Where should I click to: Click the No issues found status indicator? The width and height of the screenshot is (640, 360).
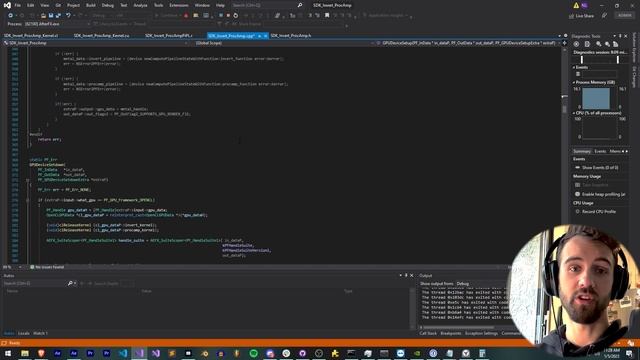(47, 267)
